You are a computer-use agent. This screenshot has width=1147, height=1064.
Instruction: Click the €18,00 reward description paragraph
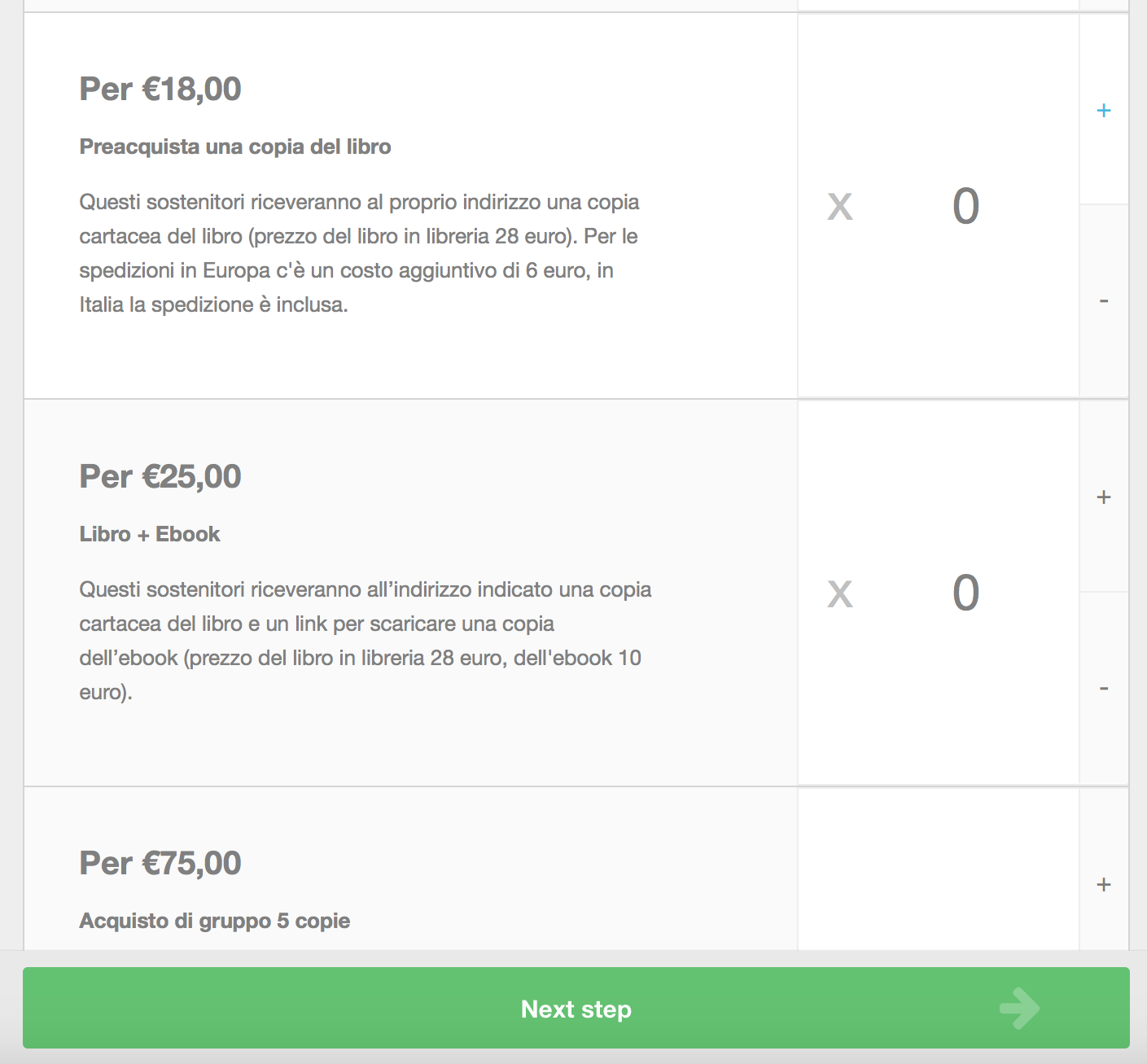click(359, 253)
